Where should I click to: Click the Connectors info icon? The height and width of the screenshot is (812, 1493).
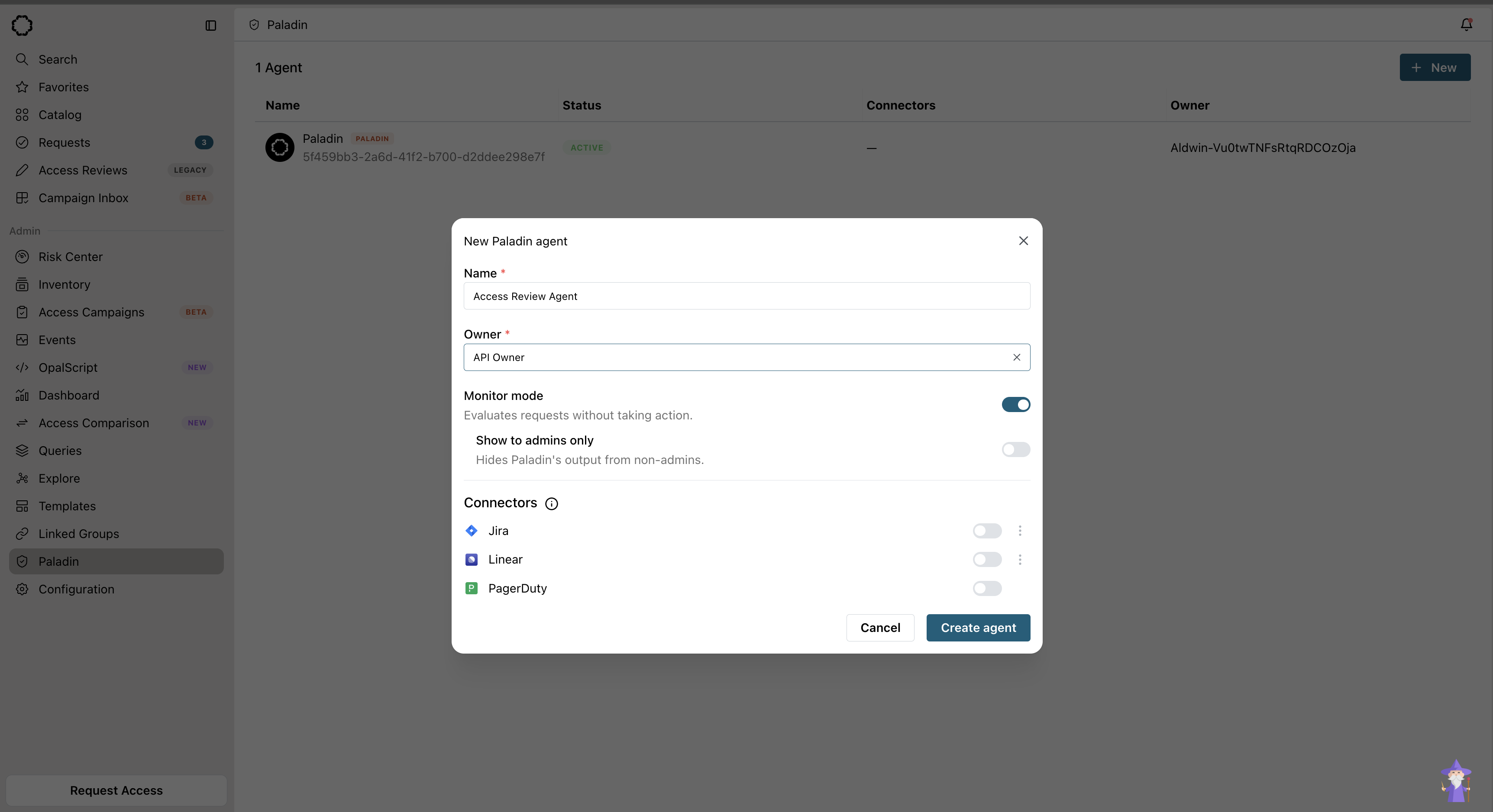[x=551, y=503]
